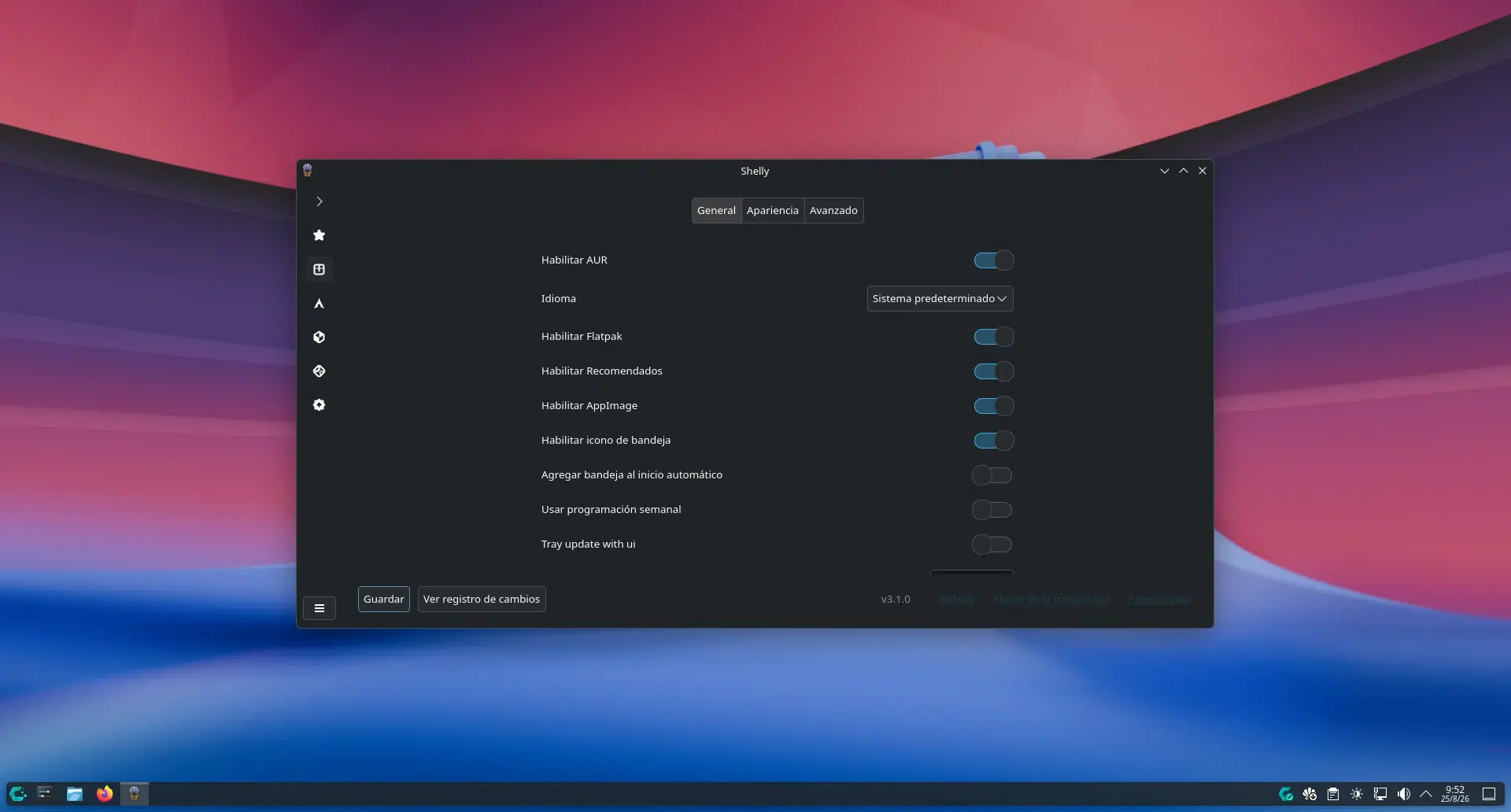
Task: Click the Habilitar Flatpak label
Action: (x=582, y=337)
